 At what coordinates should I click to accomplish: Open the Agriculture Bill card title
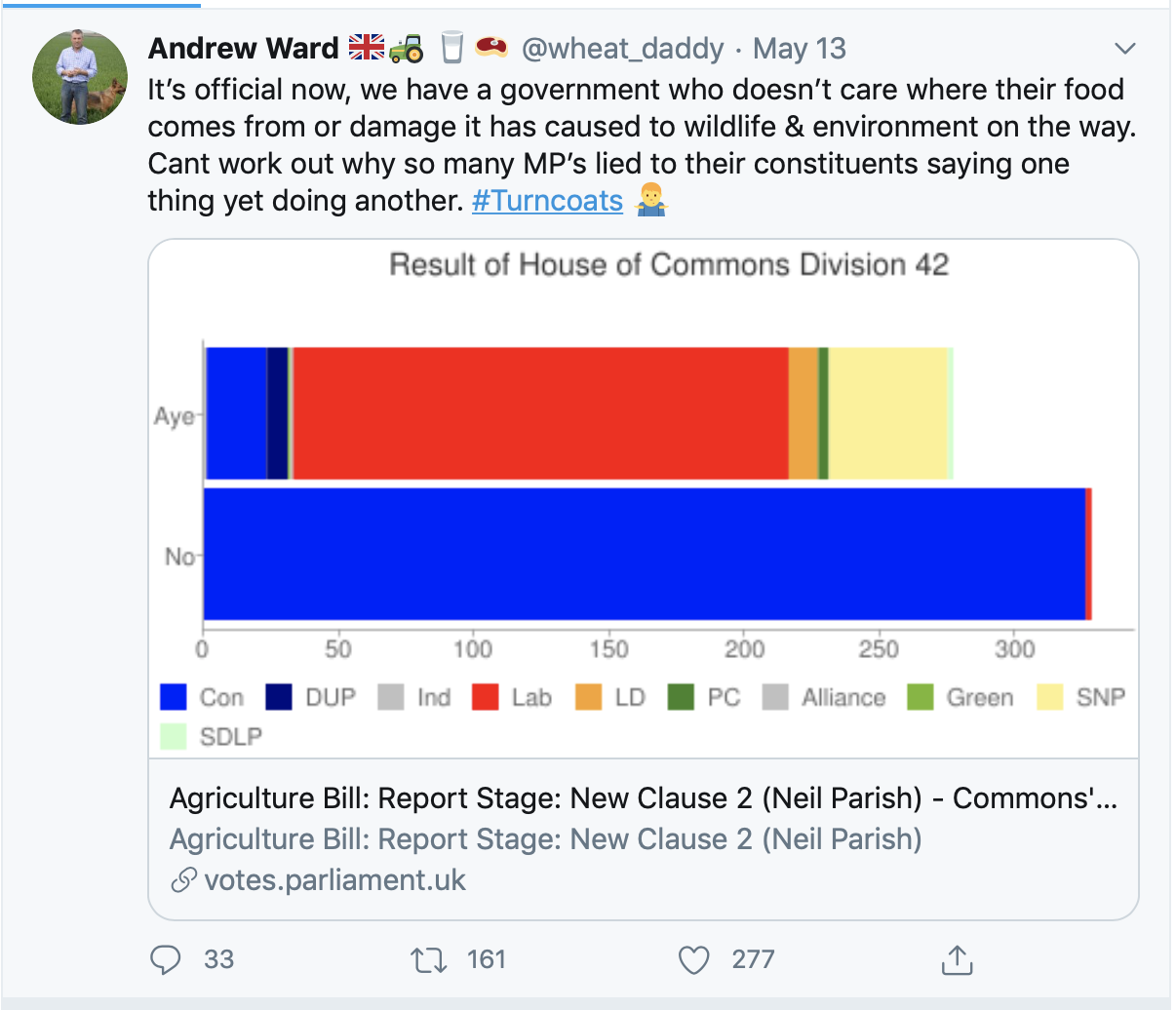click(644, 798)
